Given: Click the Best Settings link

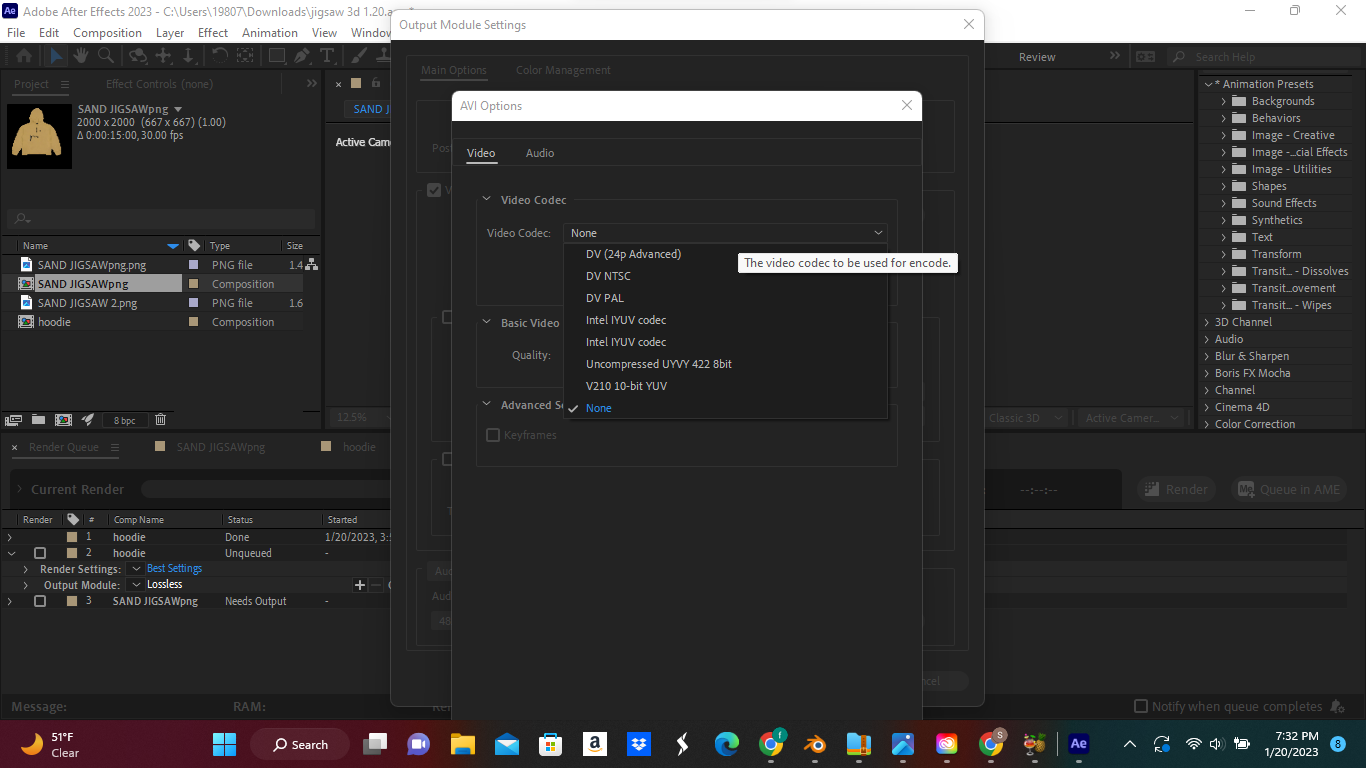Looking at the screenshot, I should (x=173, y=568).
